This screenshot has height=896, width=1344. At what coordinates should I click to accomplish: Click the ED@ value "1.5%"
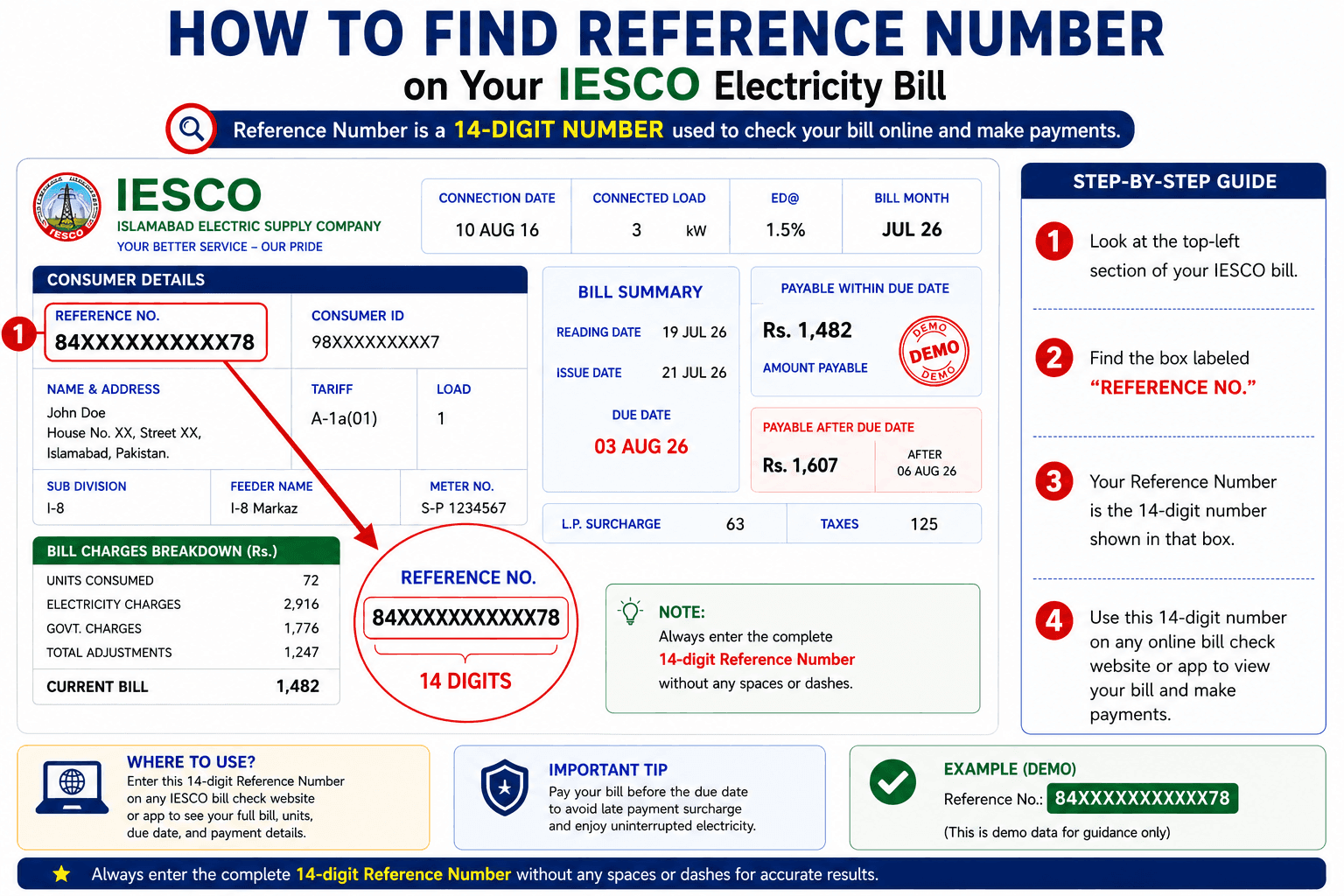coord(786,230)
